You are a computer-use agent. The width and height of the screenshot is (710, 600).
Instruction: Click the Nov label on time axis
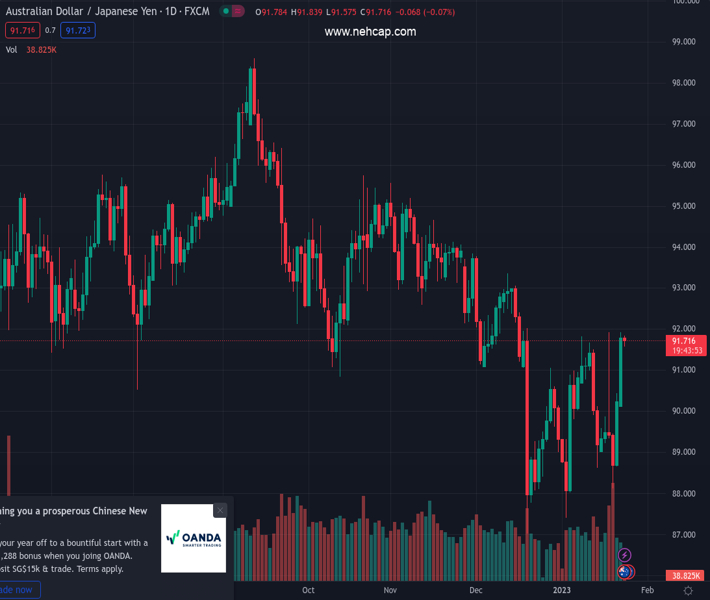[390, 590]
